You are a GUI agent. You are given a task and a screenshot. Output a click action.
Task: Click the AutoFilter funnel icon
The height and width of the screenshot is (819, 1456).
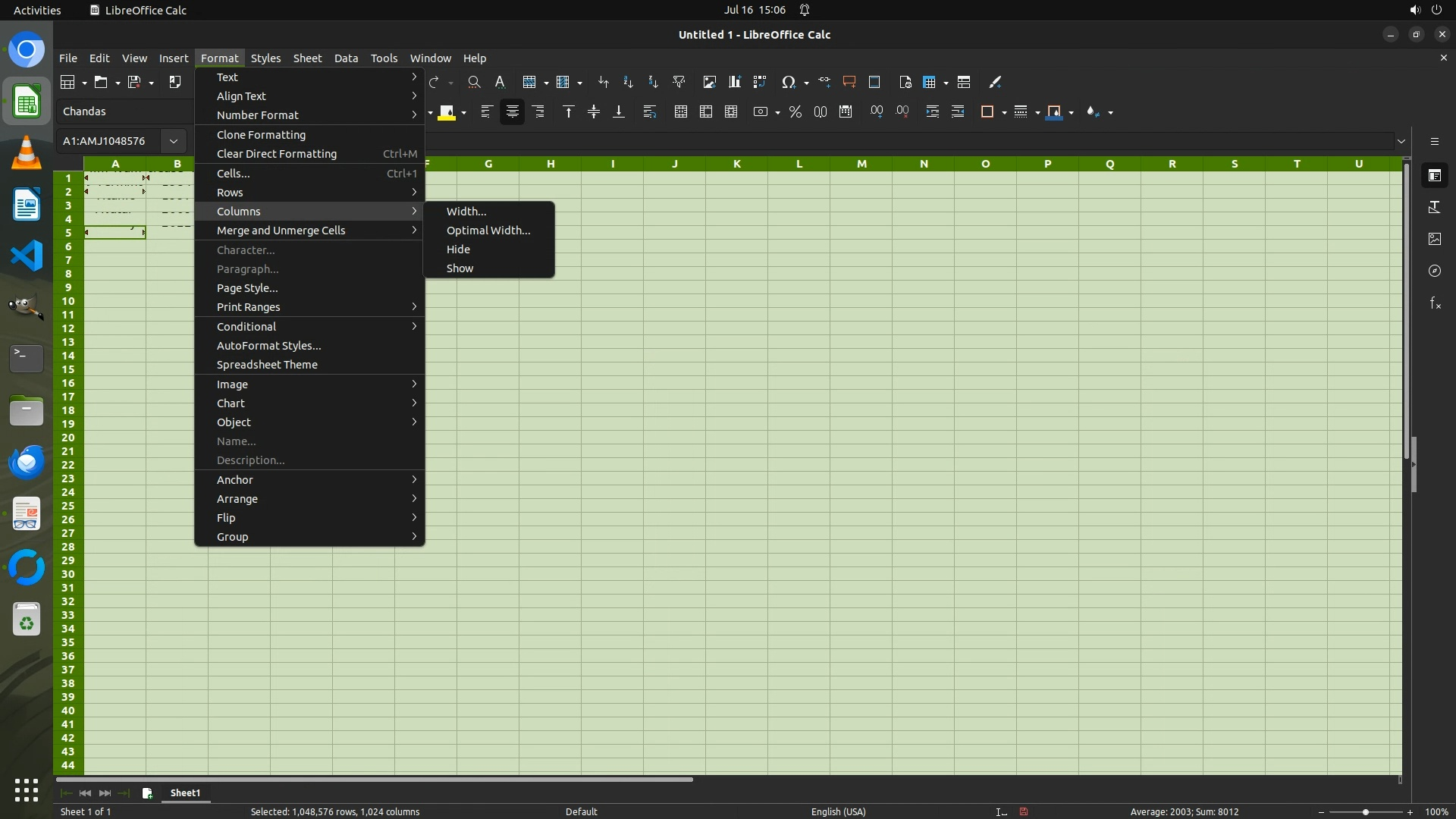[679, 82]
